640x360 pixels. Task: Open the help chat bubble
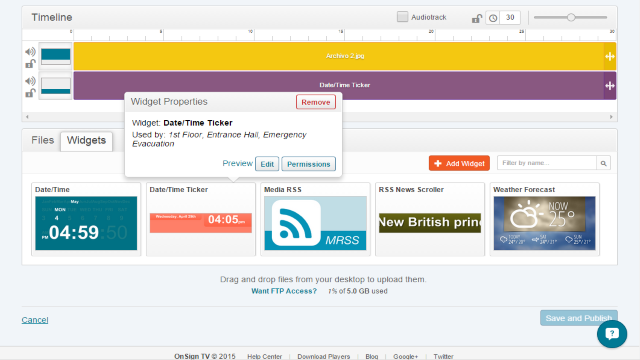(x=612, y=334)
